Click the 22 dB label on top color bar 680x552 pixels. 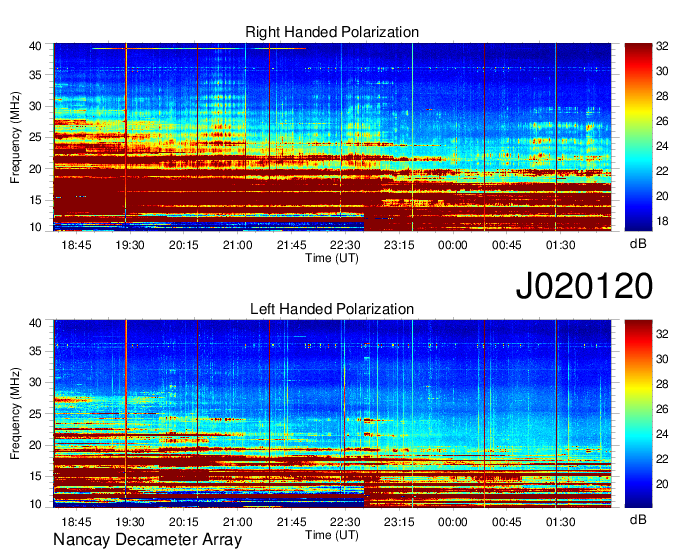pyautogui.click(x=662, y=171)
